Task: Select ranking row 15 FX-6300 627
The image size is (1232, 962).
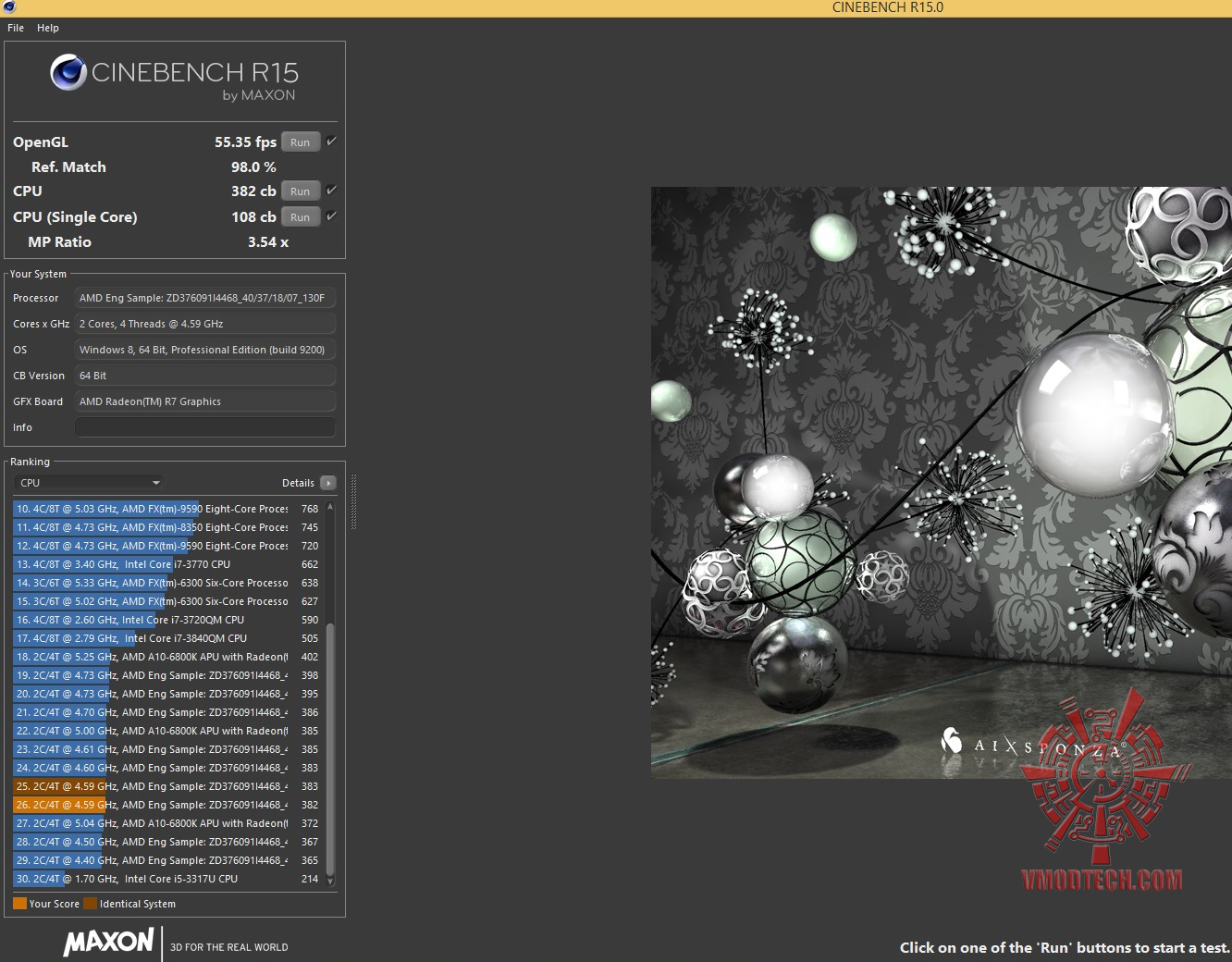Action: coord(167,601)
